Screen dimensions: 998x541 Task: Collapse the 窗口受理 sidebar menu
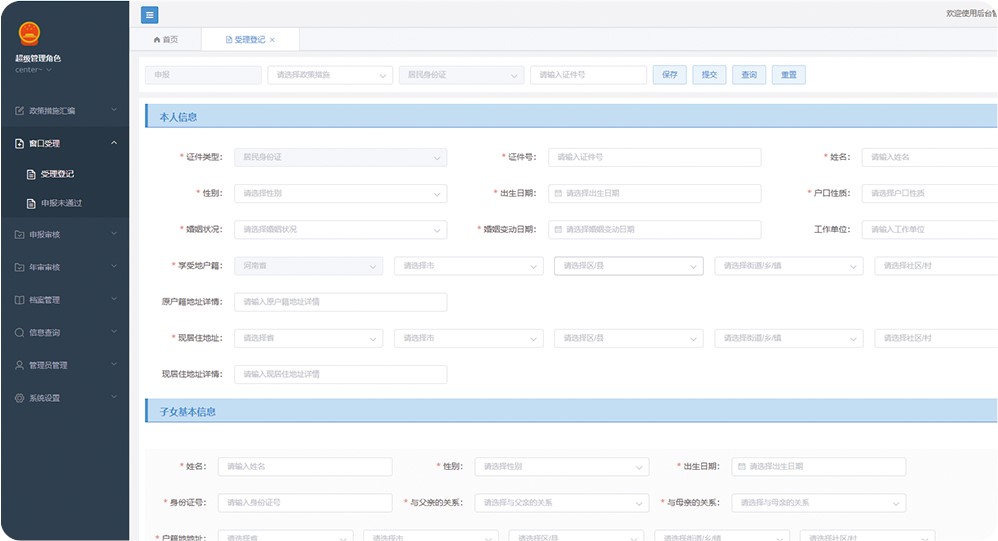(64, 144)
